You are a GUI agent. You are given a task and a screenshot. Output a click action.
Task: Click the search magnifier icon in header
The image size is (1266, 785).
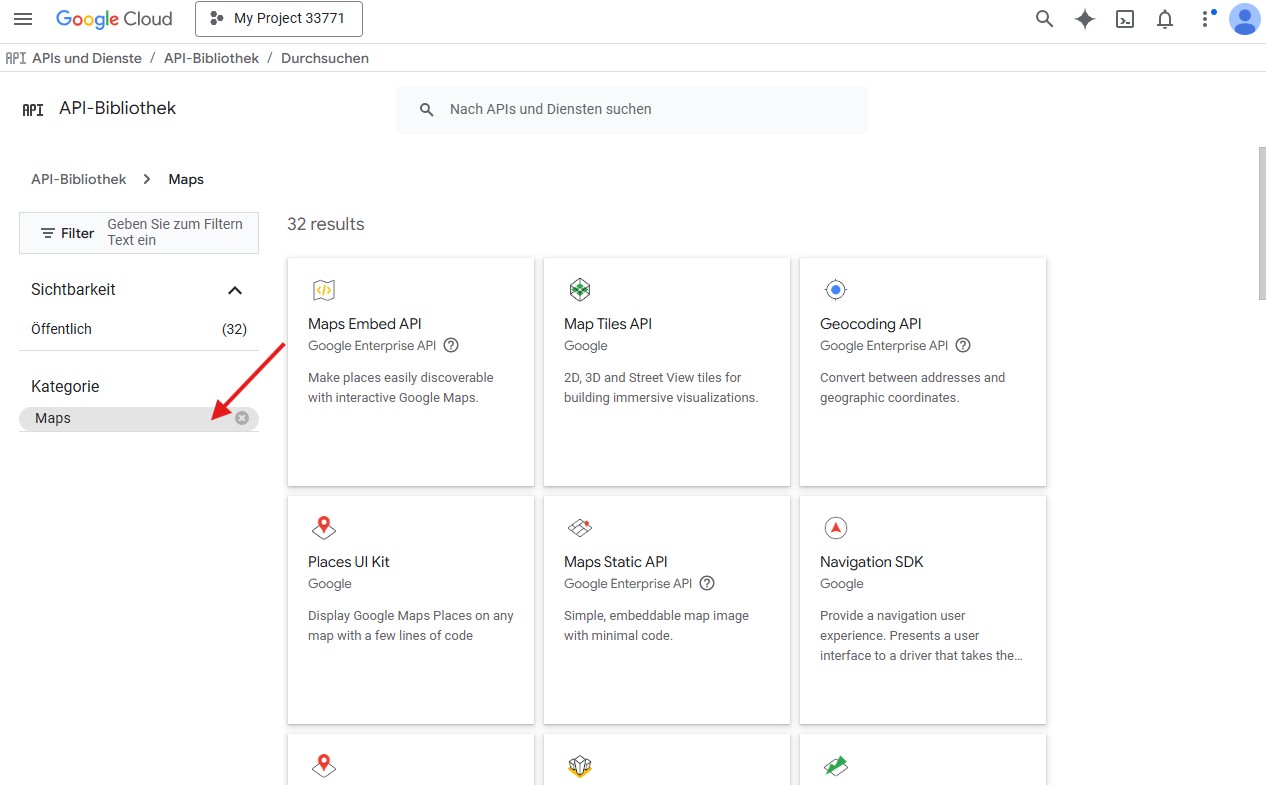[x=1044, y=19]
